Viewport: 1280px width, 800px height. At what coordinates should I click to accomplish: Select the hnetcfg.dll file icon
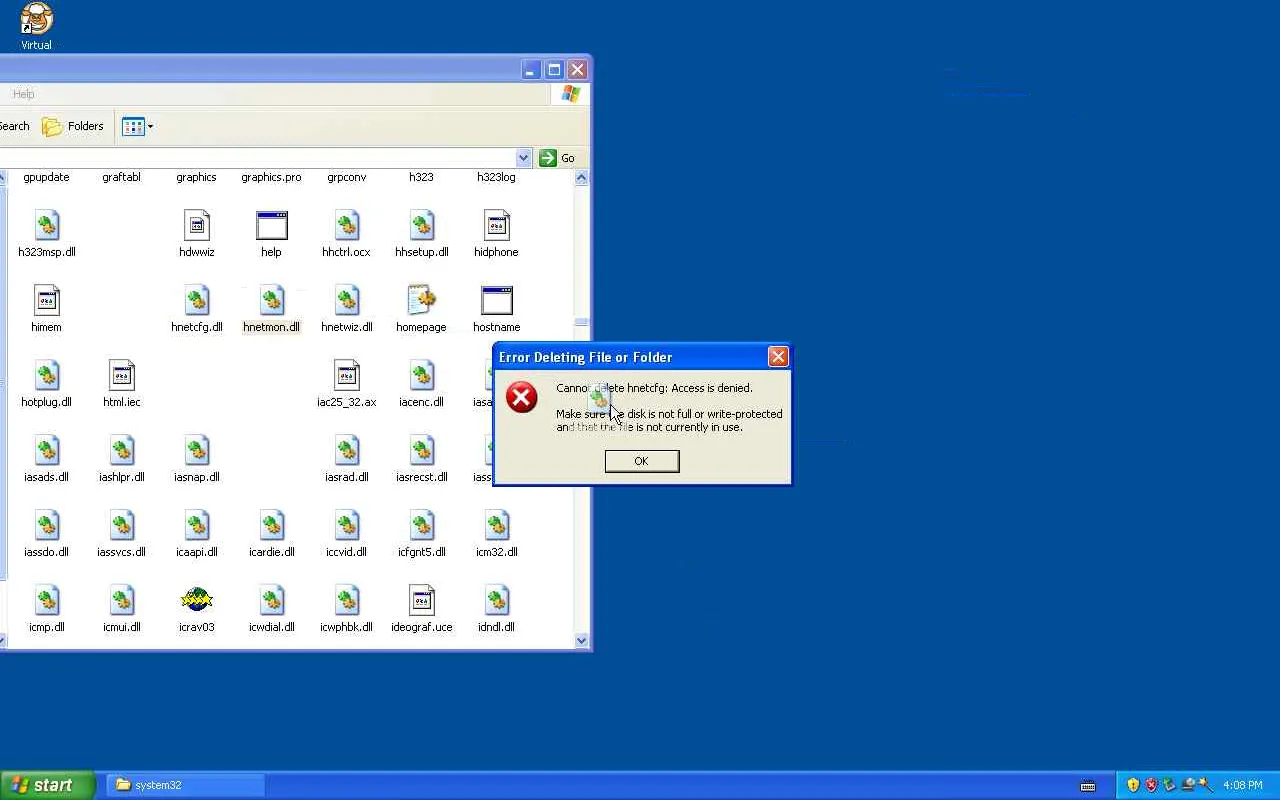coord(197,300)
